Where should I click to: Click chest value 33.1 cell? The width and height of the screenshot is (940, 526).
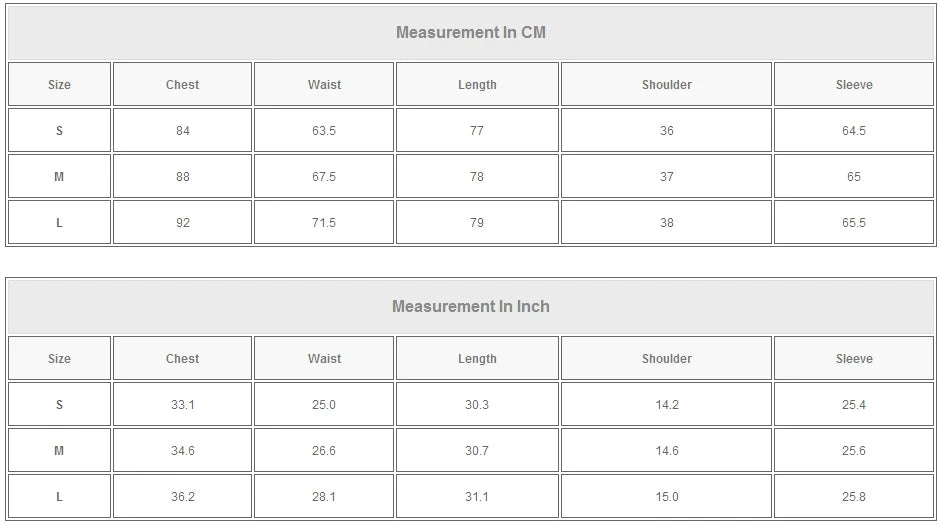point(182,405)
